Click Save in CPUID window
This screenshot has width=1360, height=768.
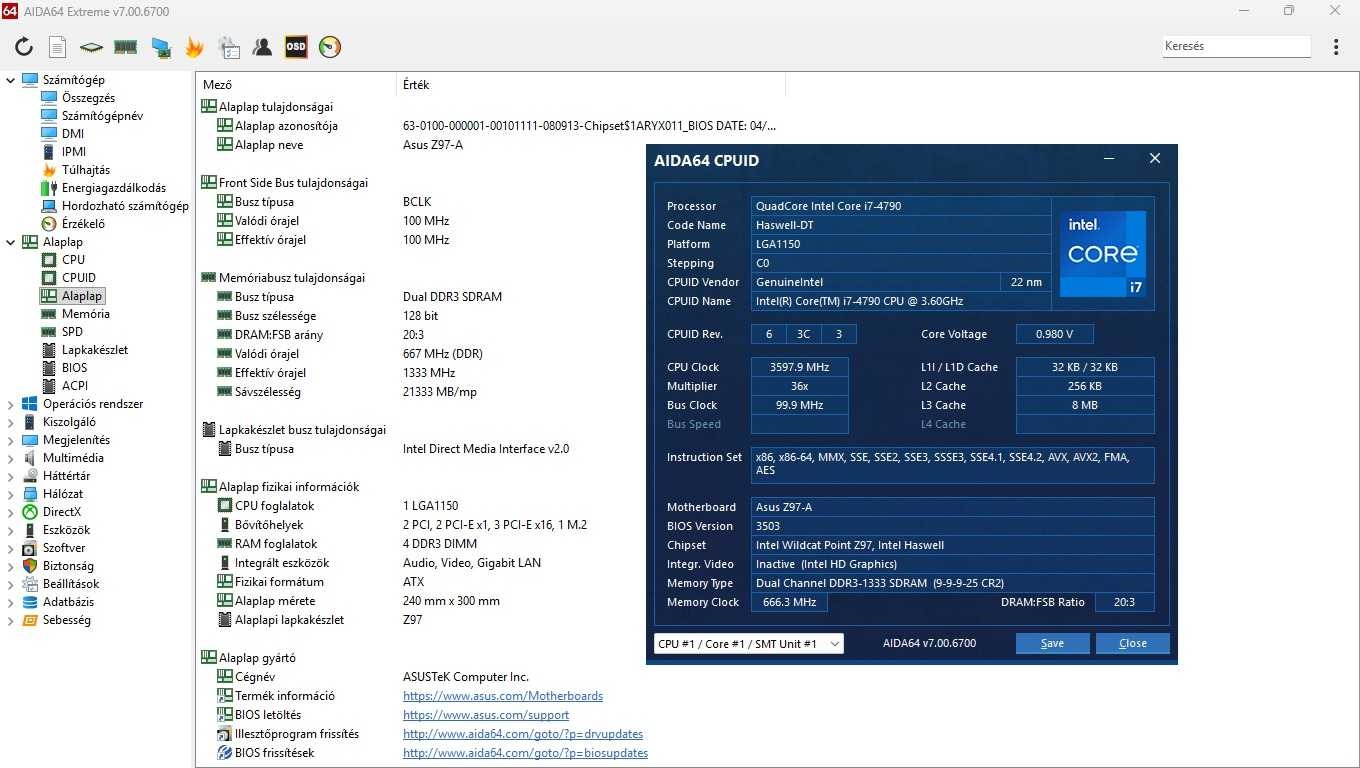point(1053,643)
